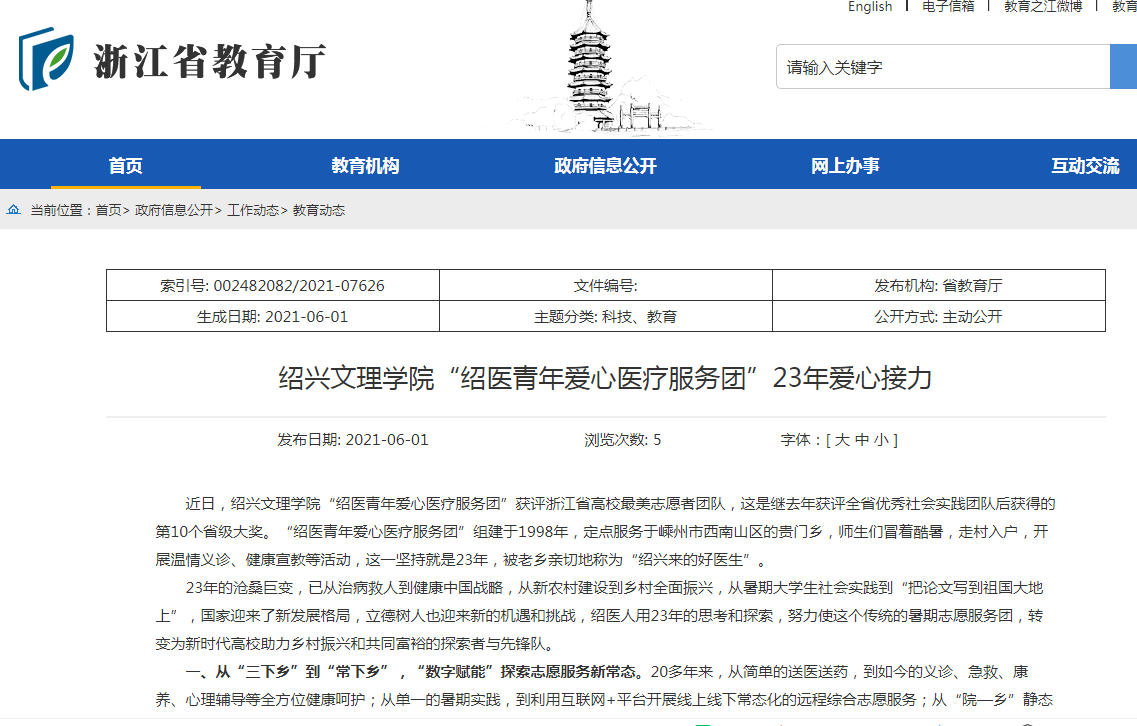The width and height of the screenshot is (1137, 726).
Task: Set the article font size to 大
Action: click(842, 440)
